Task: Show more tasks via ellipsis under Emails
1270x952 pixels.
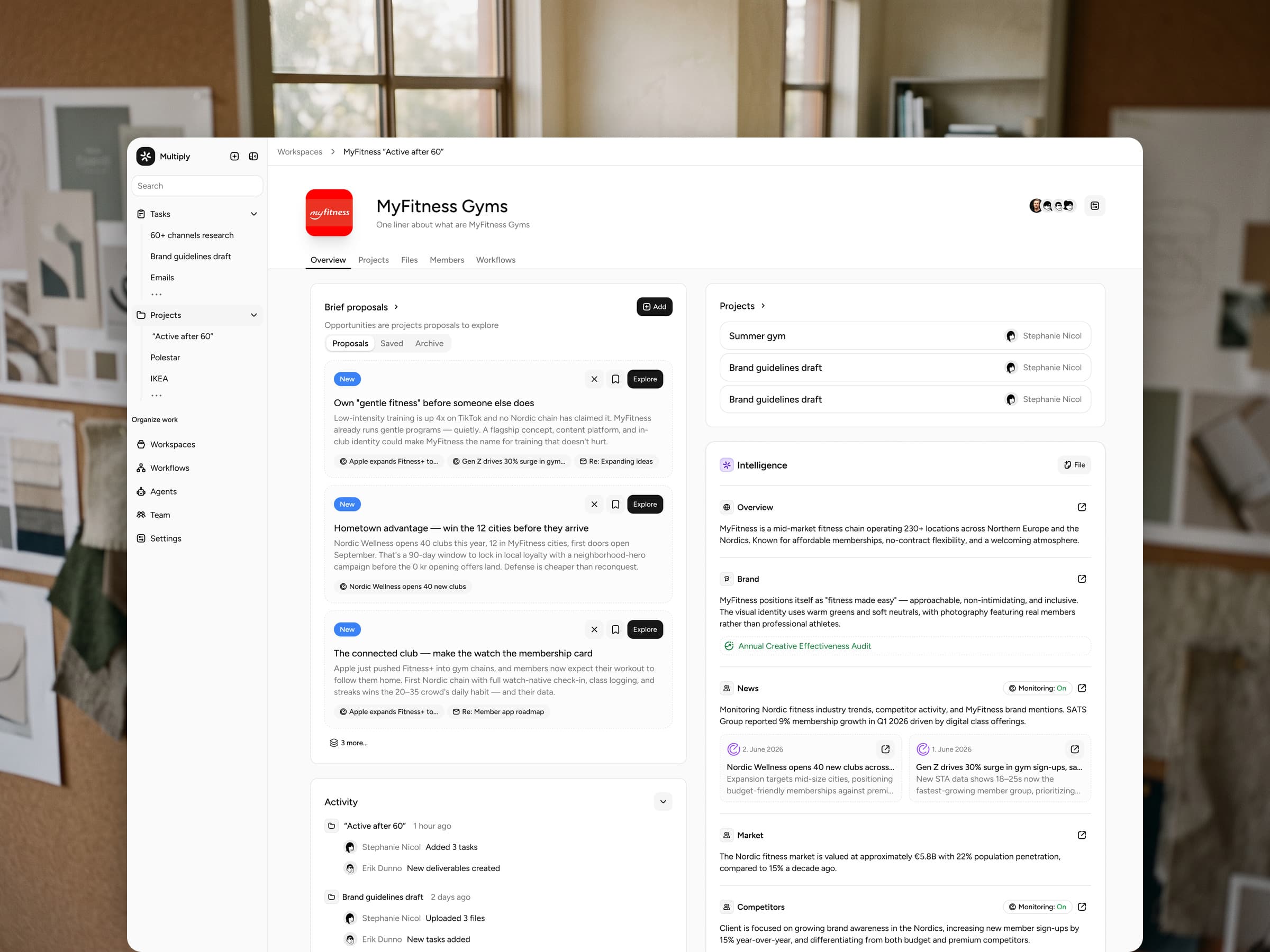Action: [x=156, y=295]
